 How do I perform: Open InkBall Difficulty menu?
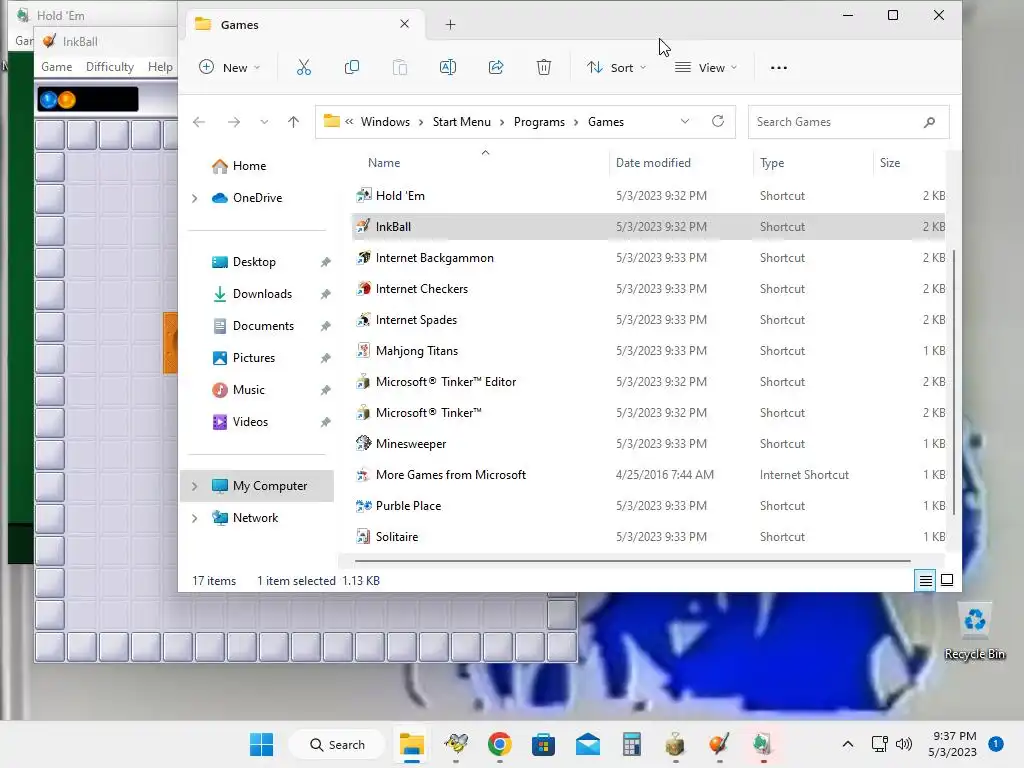point(110,67)
